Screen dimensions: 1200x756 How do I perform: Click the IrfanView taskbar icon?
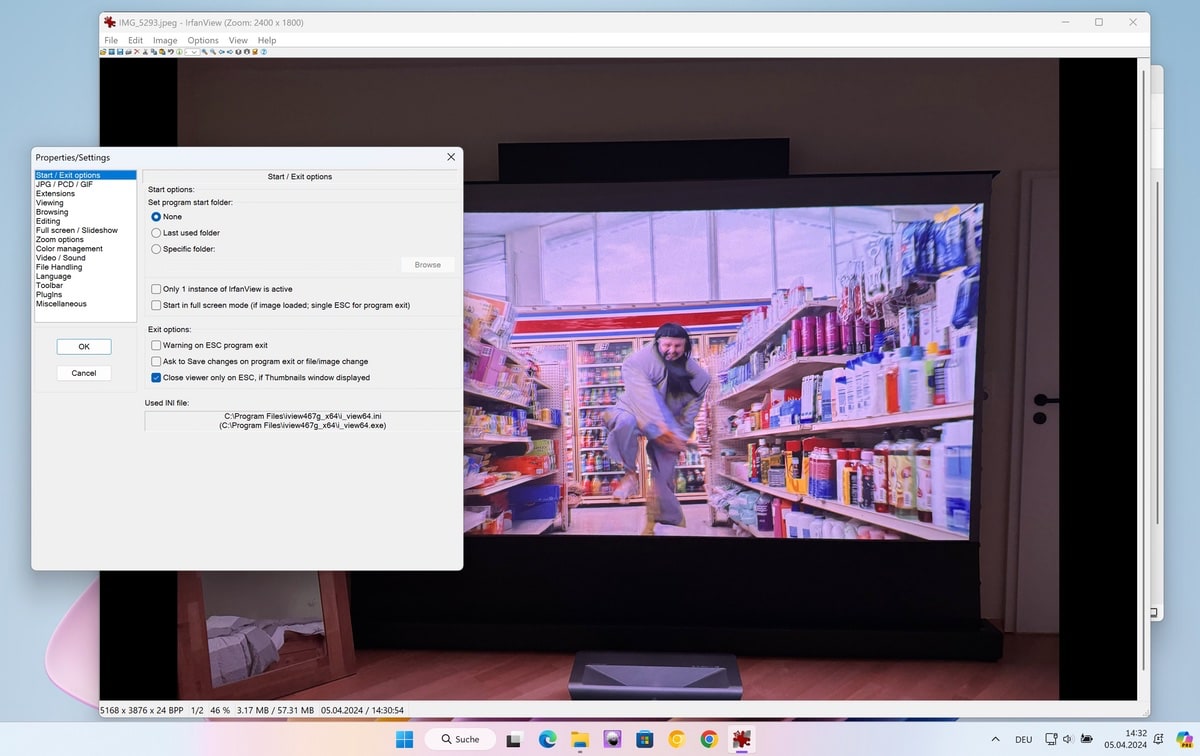point(741,739)
